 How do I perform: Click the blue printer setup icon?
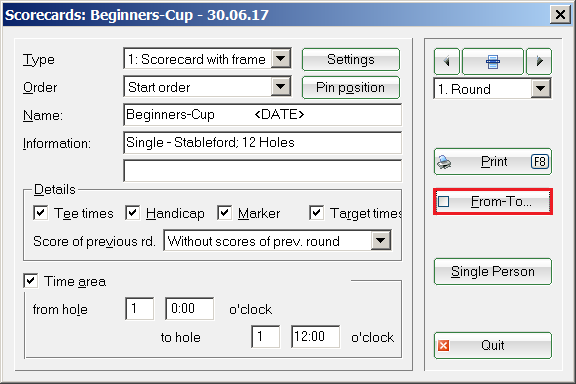493,61
